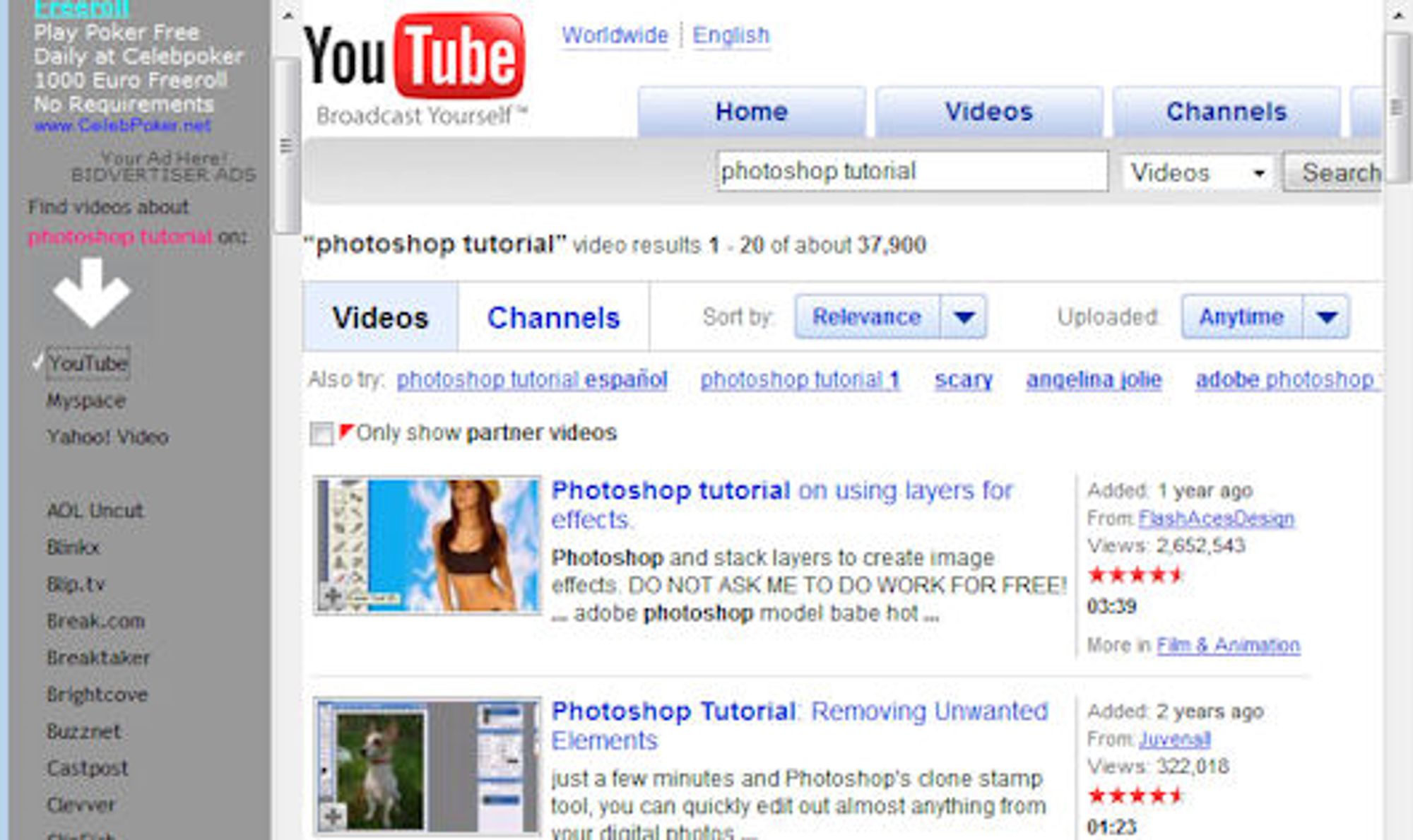Select Yahoo! Video in the sidebar
1413x840 pixels.
tap(107, 437)
